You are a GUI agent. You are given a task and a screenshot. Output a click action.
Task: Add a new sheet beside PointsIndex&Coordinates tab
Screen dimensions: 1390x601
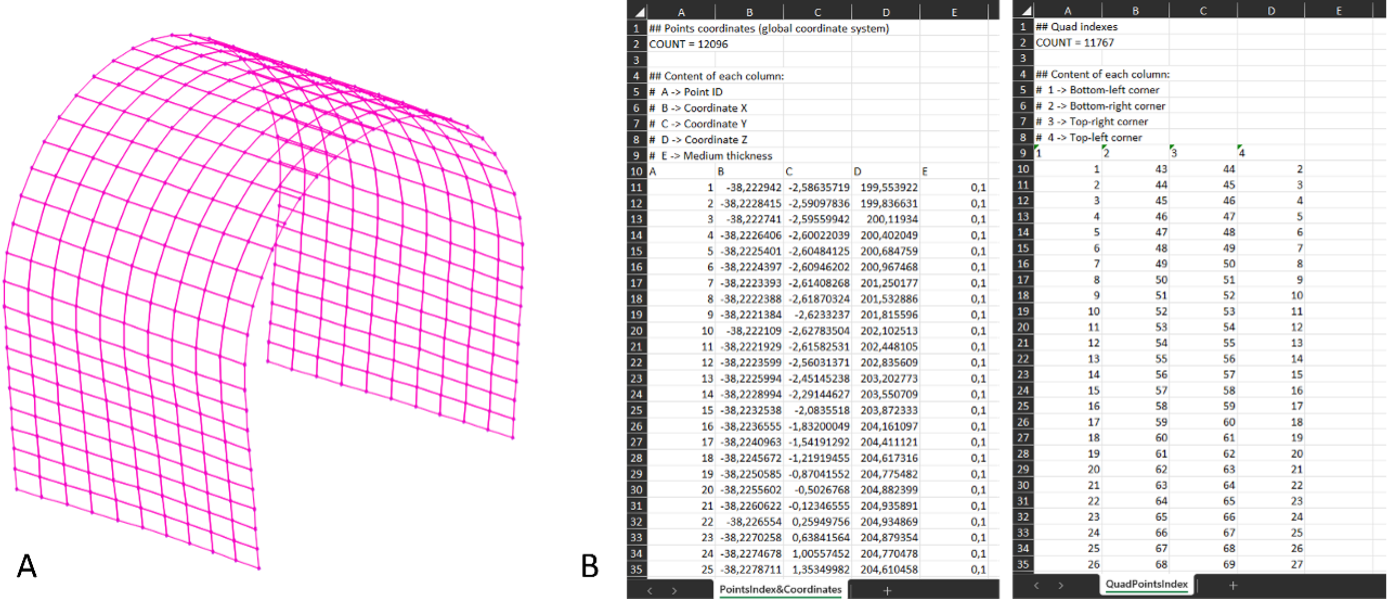tap(887, 590)
